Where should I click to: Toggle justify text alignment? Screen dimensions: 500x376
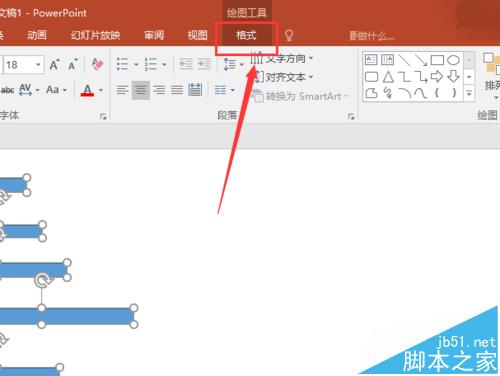point(177,90)
